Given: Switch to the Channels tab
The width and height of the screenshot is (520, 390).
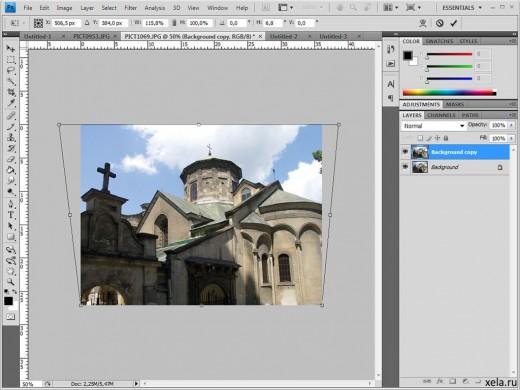Looking at the screenshot, I should click(441, 115).
